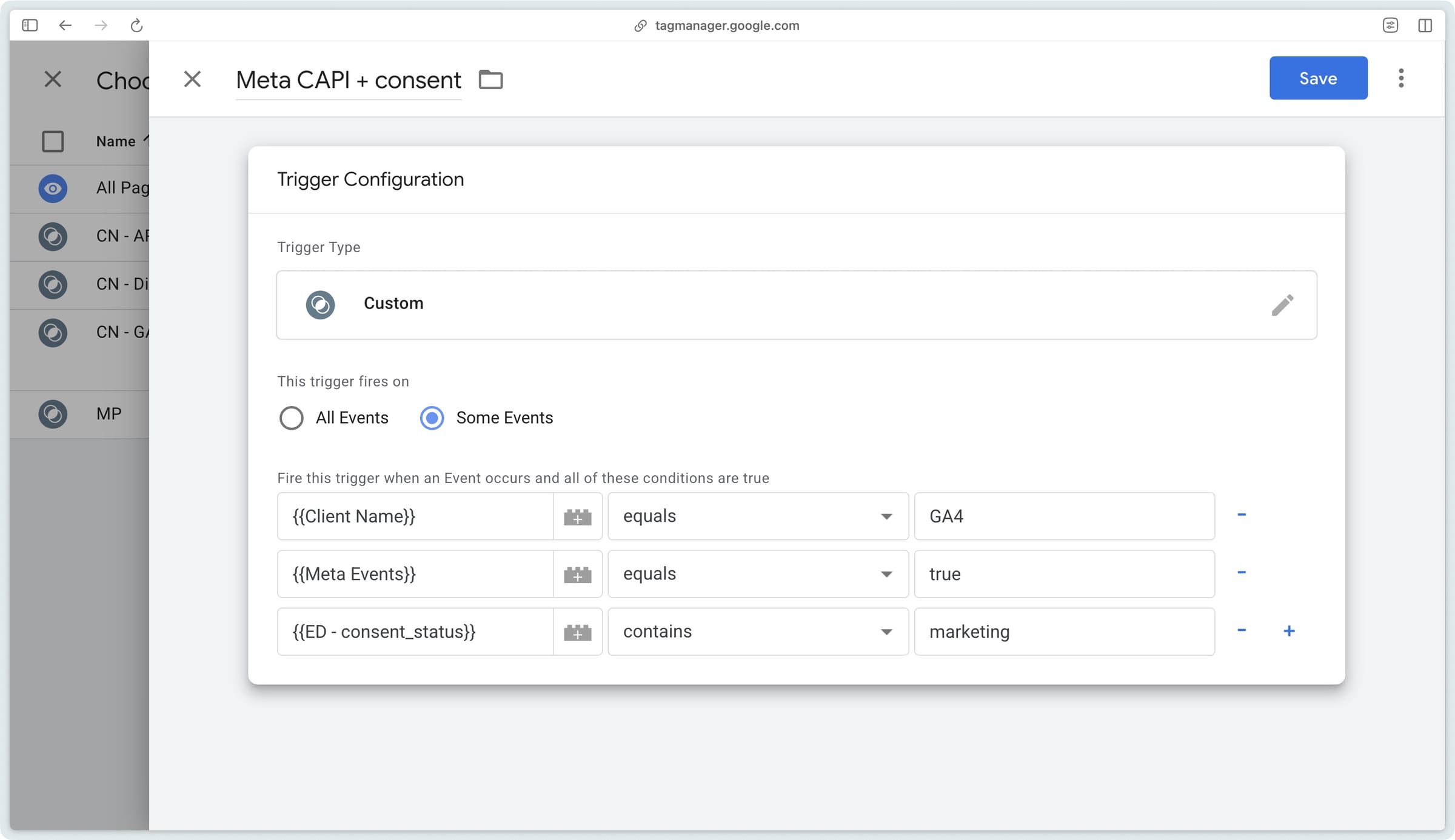Choose the MP trigger row text
The height and width of the screenshot is (840, 1455).
(109, 414)
